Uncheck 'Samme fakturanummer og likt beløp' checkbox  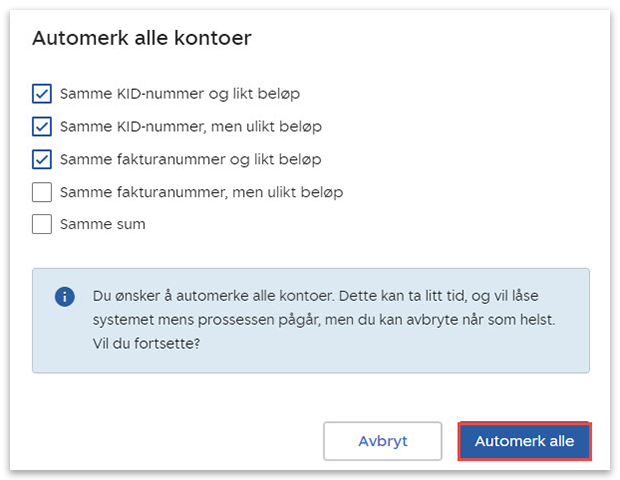click(42, 159)
